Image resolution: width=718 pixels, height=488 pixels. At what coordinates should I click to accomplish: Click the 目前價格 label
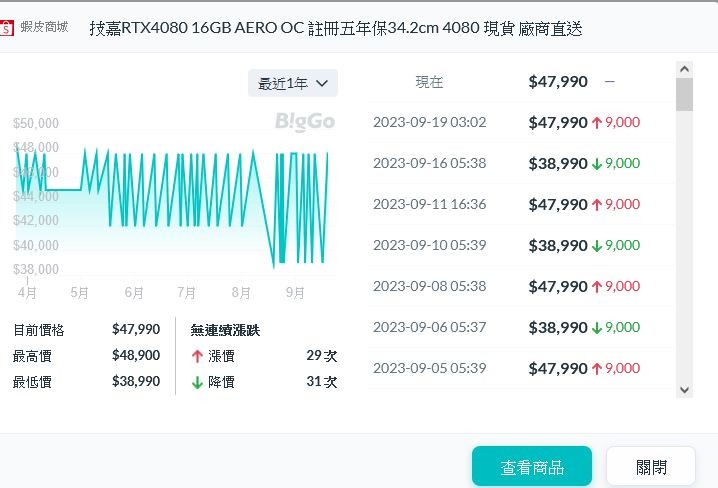tap(38, 330)
